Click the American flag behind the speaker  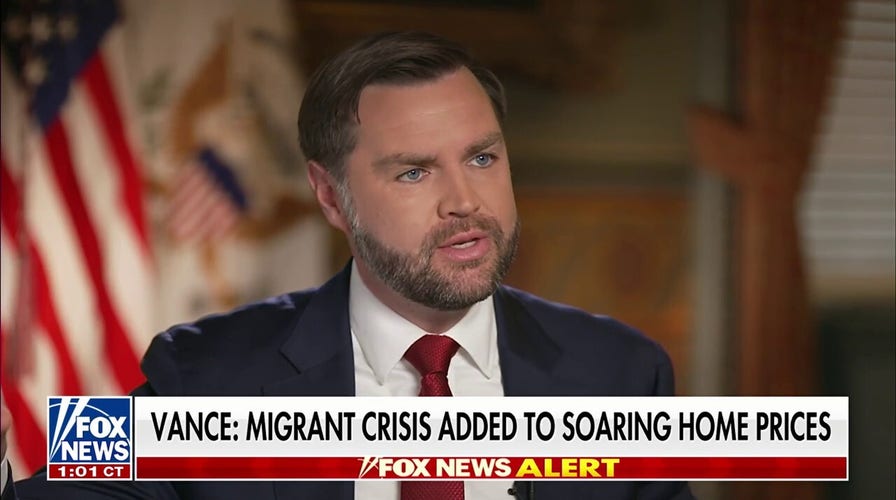pos(69,229)
